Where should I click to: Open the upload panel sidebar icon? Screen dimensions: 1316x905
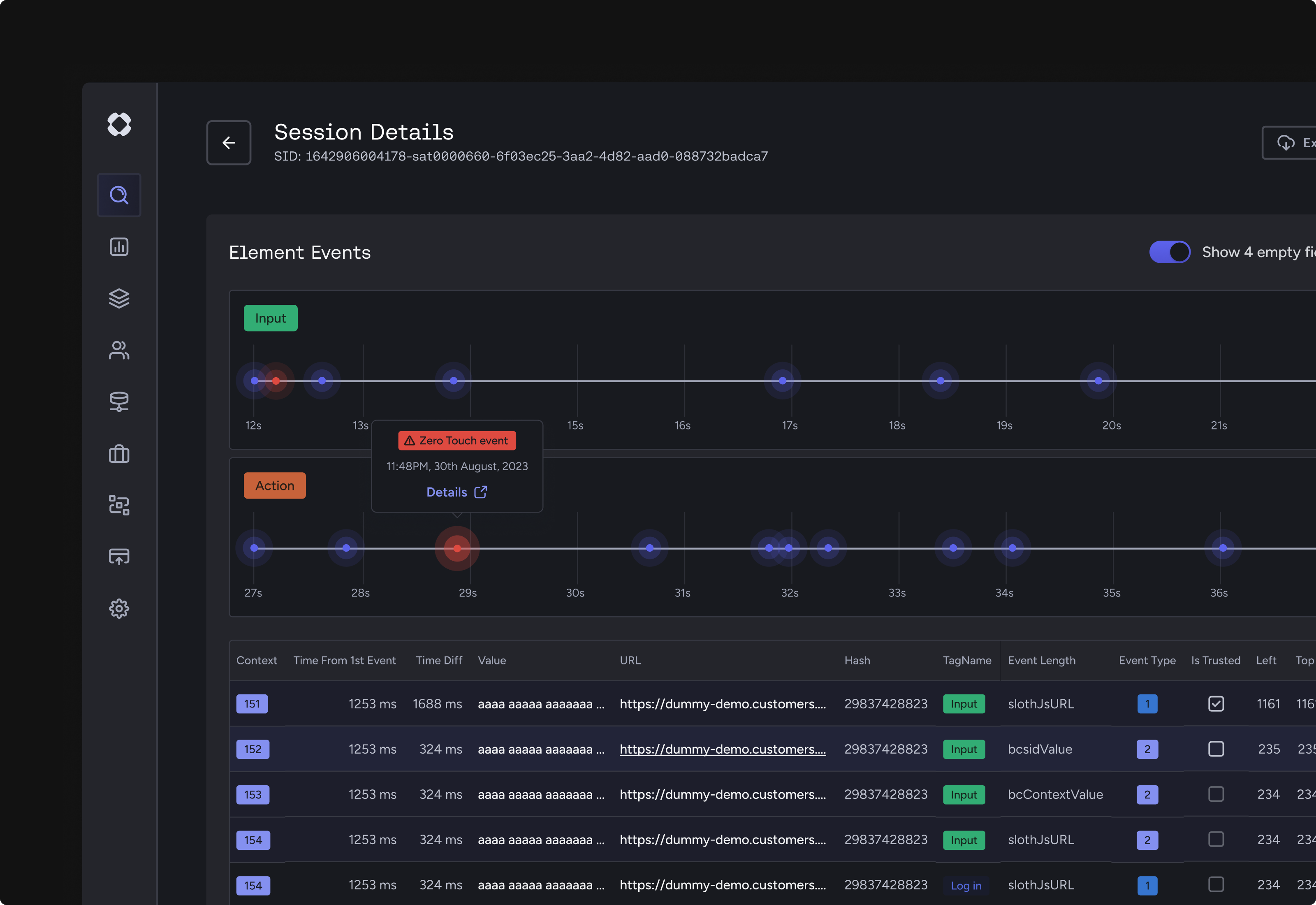point(119,556)
